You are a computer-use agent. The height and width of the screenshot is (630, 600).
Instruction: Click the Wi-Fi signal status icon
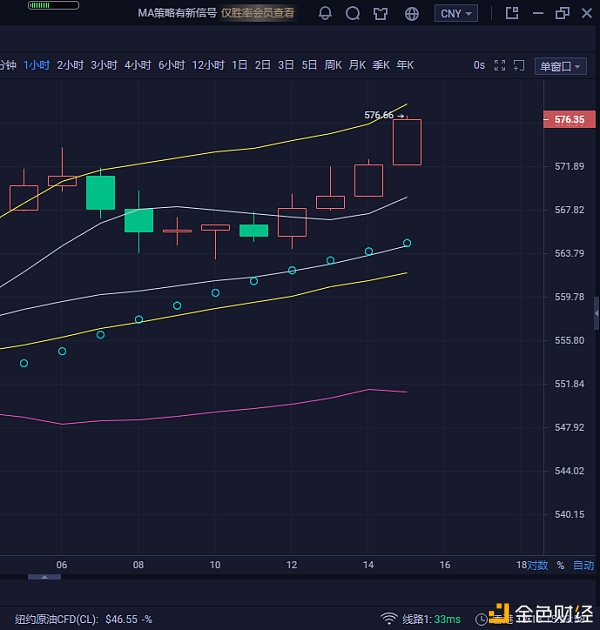point(389,618)
